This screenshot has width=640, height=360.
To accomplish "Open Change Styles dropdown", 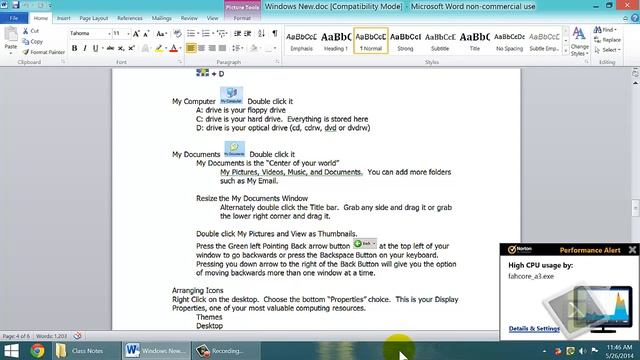I will click(x=580, y=42).
